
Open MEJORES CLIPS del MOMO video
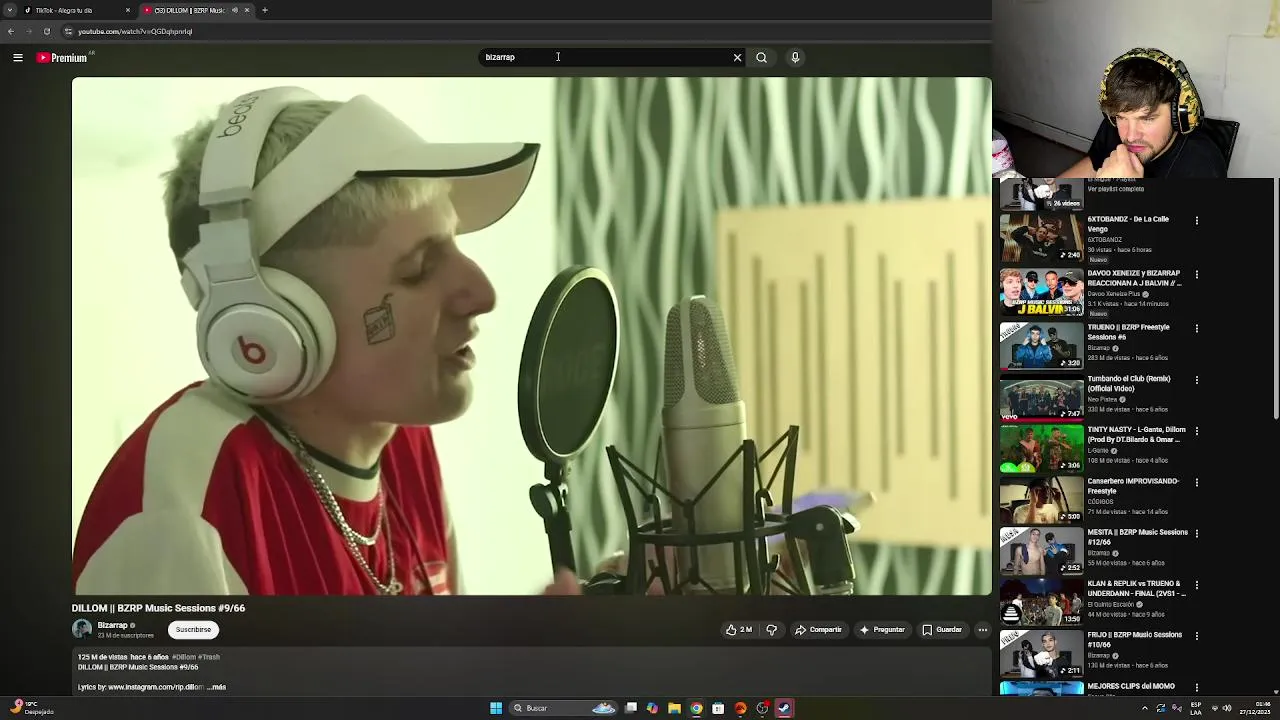tap(1130, 686)
